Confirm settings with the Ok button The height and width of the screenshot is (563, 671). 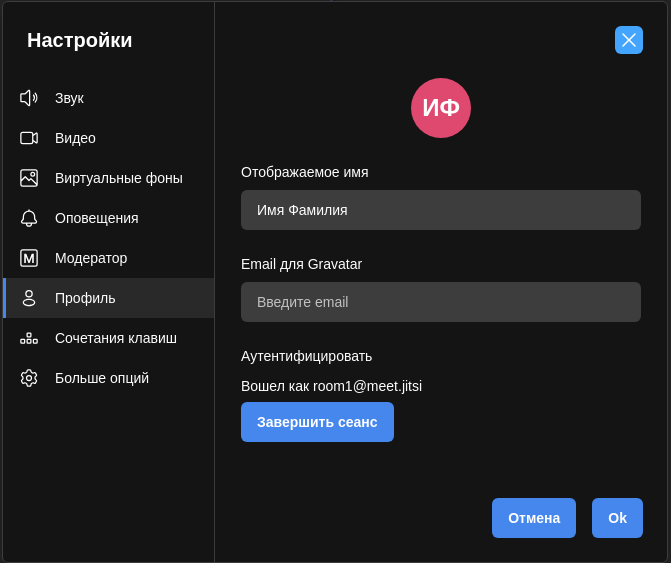[x=617, y=518]
